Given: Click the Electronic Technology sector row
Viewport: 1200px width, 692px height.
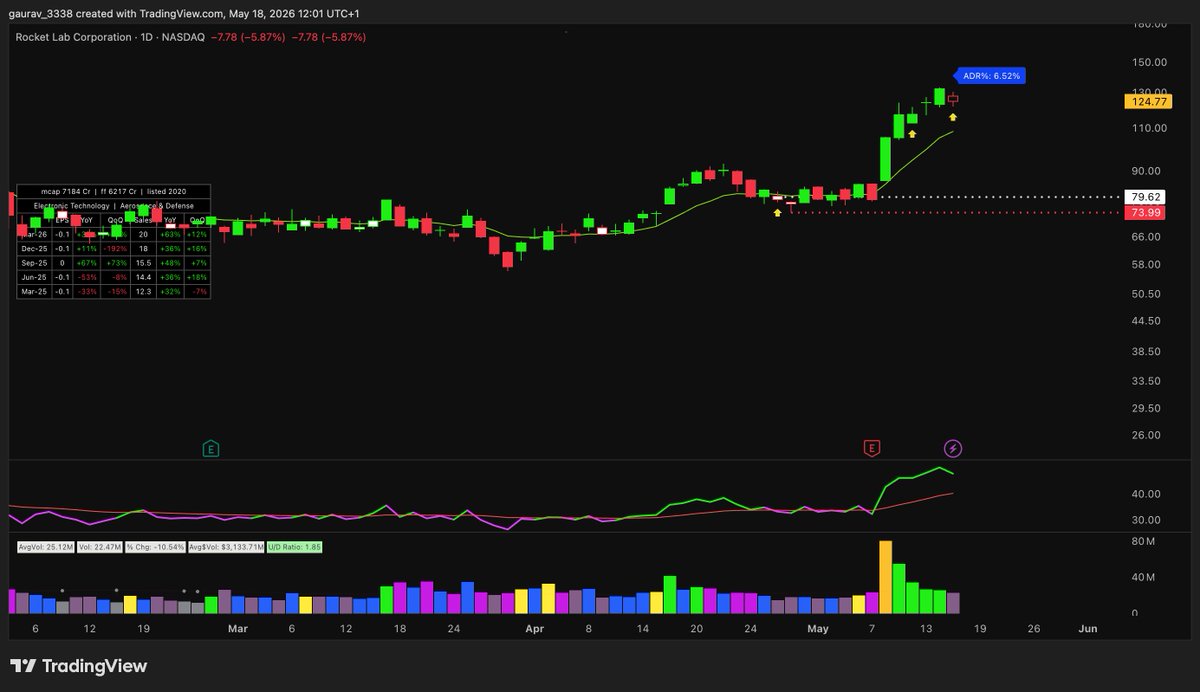Looking at the screenshot, I should point(114,206).
